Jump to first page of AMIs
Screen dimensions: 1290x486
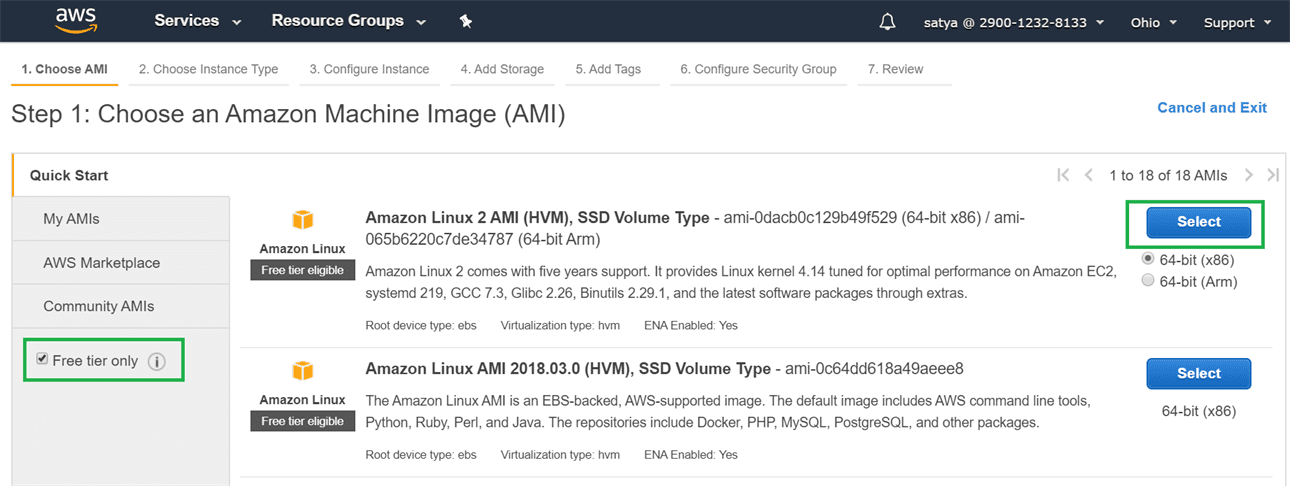click(1063, 175)
